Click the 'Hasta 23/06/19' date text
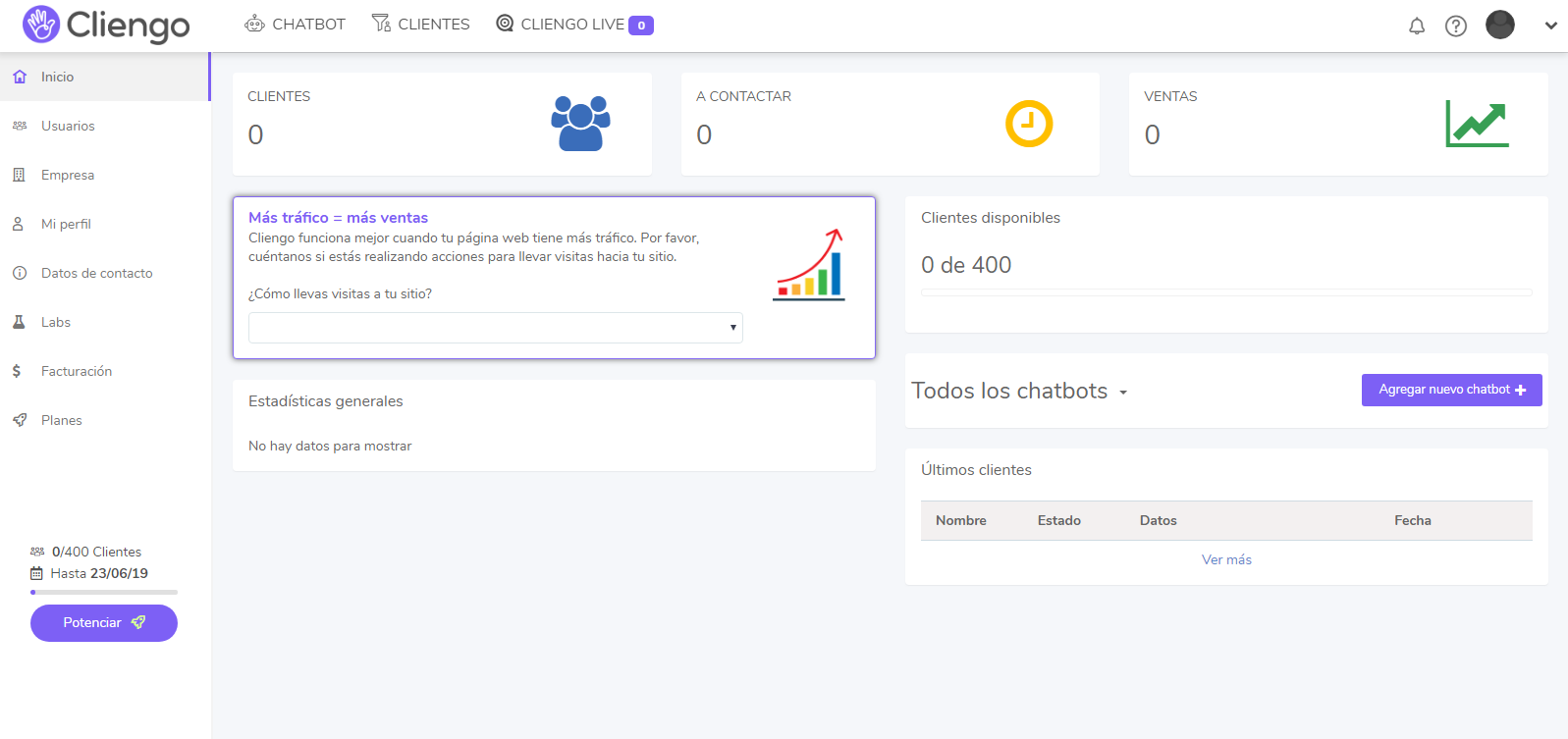 [99, 573]
